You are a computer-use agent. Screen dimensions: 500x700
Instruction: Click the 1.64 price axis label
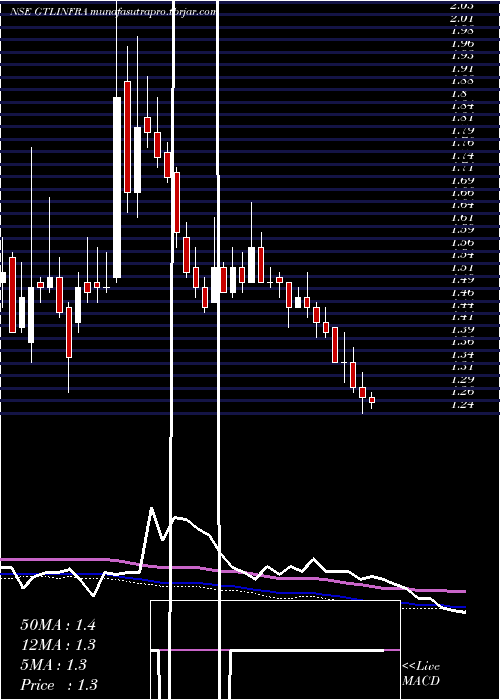coord(462,205)
